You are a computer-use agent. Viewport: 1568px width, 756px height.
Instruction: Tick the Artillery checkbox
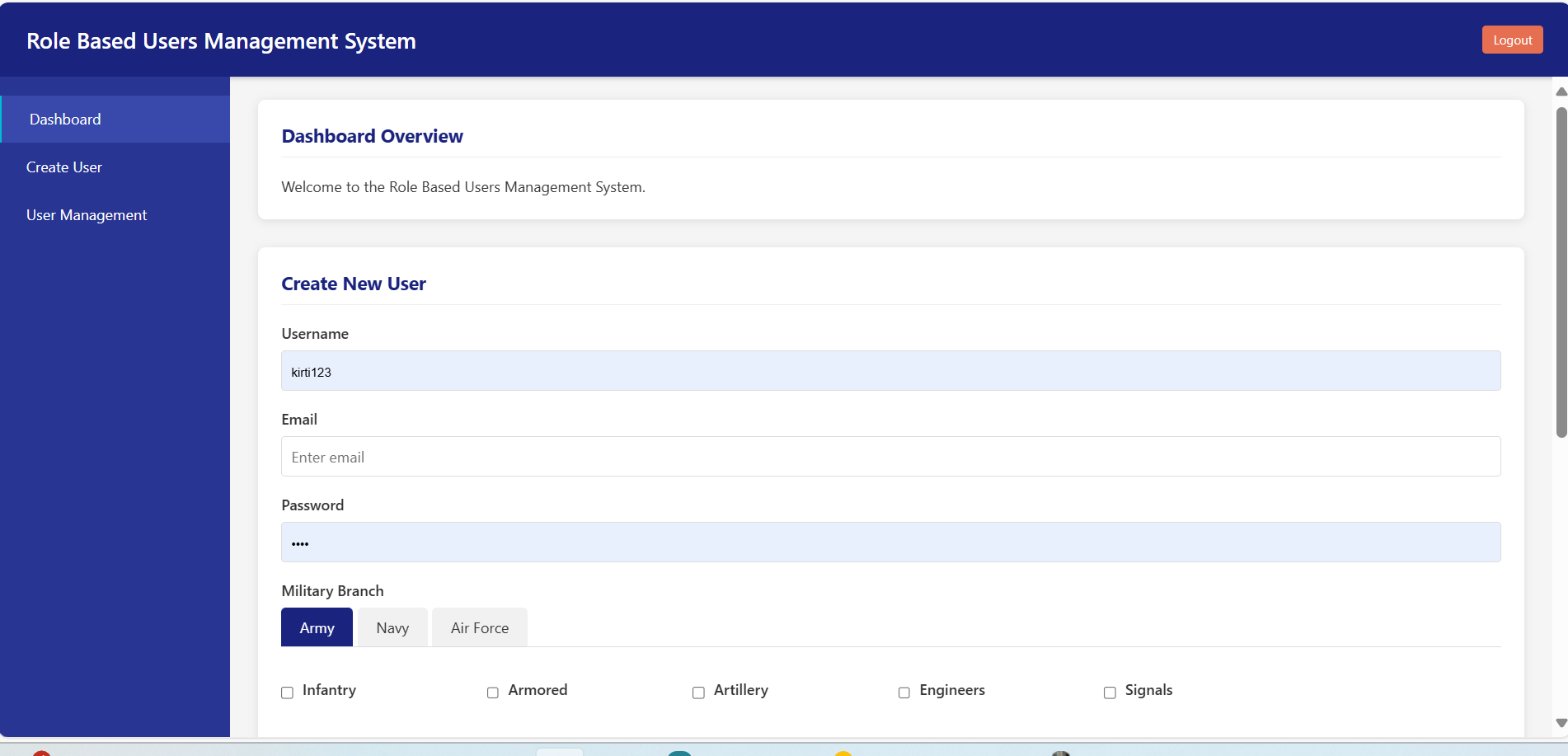click(x=698, y=693)
